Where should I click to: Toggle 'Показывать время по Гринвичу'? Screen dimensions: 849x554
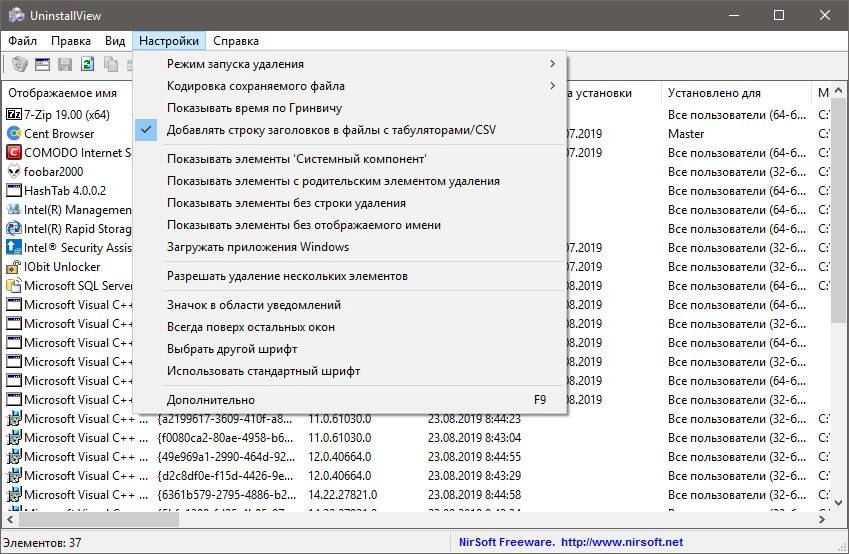(350, 108)
